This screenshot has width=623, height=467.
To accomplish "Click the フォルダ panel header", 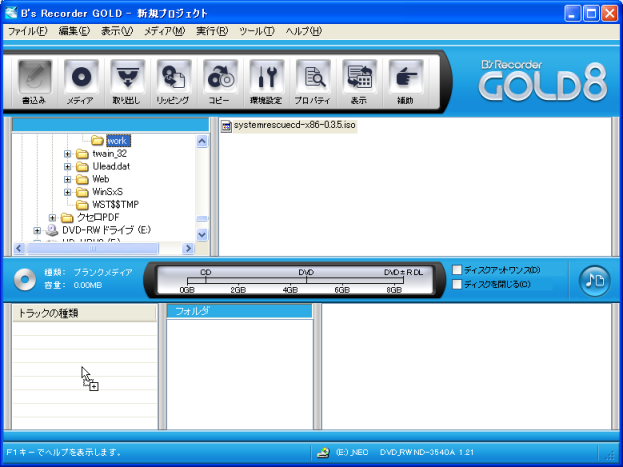I will click(x=240, y=311).
